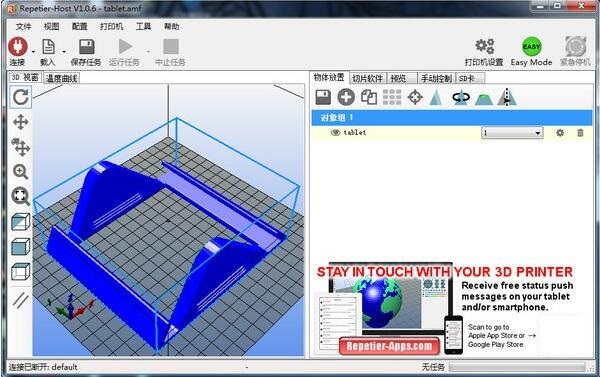Viewport: 600px width, 377px height.
Task: Click the Cut Object green icon
Action: pos(484,99)
